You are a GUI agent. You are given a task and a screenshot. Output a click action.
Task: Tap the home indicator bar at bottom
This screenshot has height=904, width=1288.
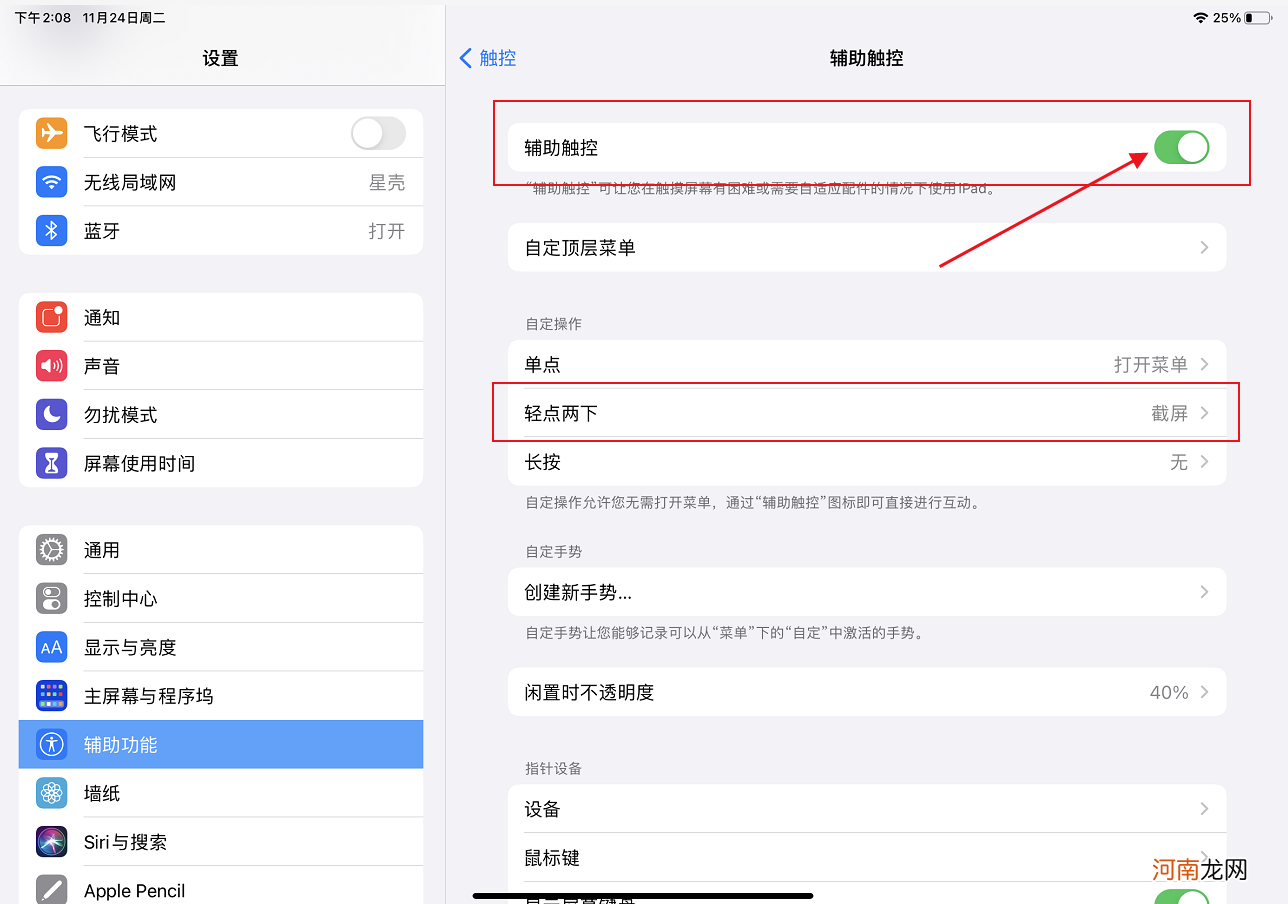(x=643, y=895)
